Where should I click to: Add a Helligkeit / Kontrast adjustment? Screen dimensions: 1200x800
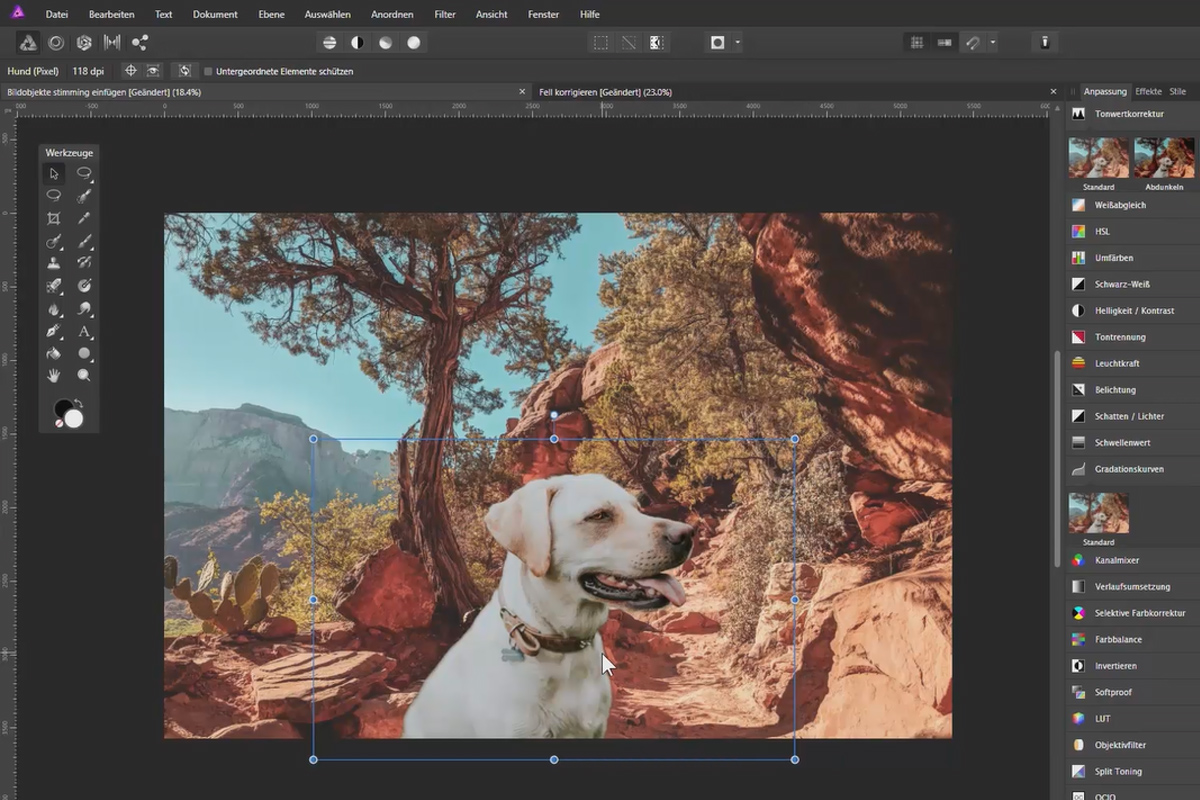[1131, 311]
